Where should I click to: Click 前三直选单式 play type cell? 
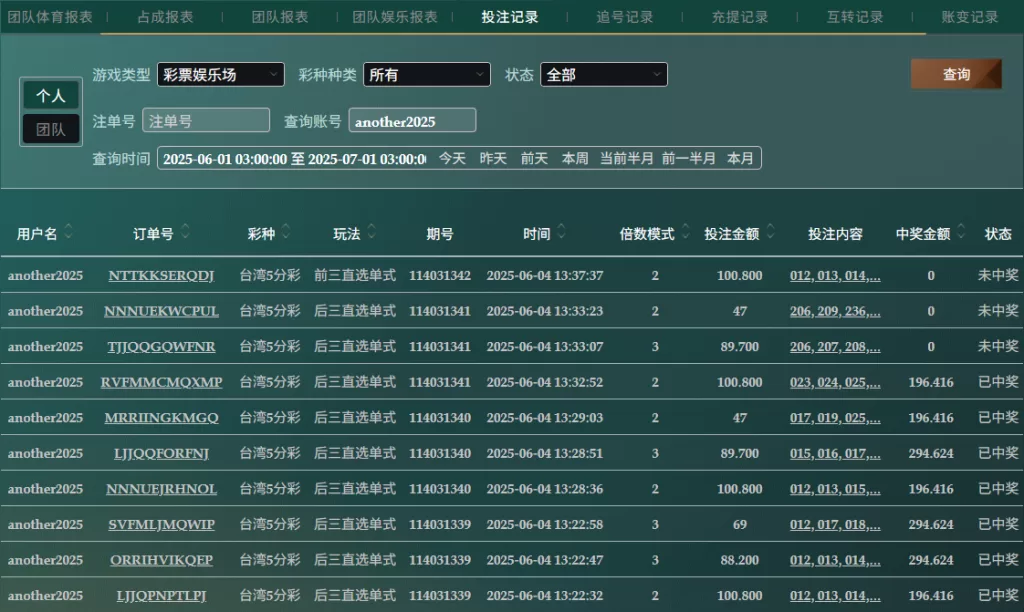pos(355,276)
